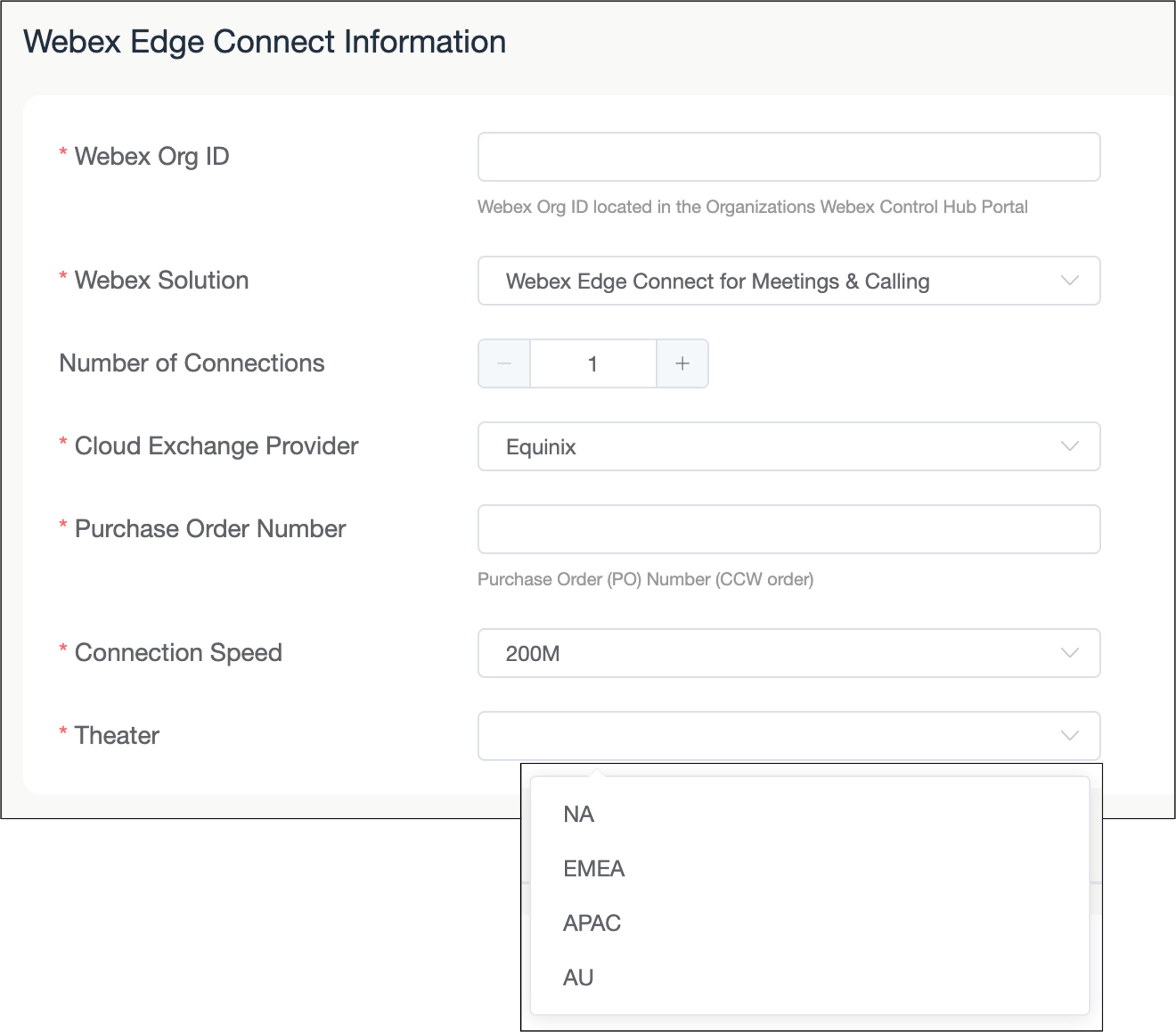Click the Webex Org ID label
The image size is (1176, 1032).
point(151,157)
